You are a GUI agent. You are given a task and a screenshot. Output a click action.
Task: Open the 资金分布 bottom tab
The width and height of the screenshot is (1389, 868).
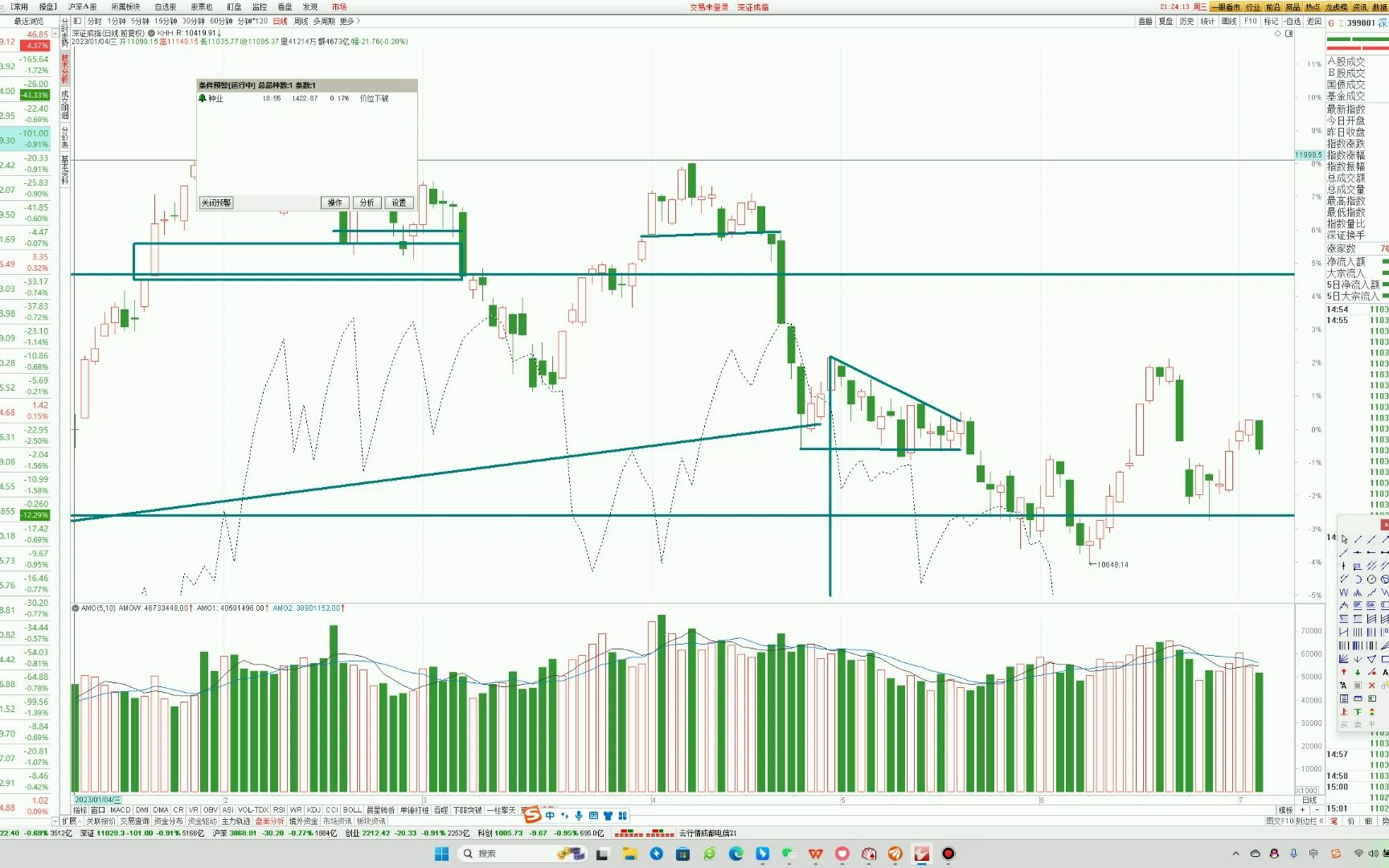168,821
